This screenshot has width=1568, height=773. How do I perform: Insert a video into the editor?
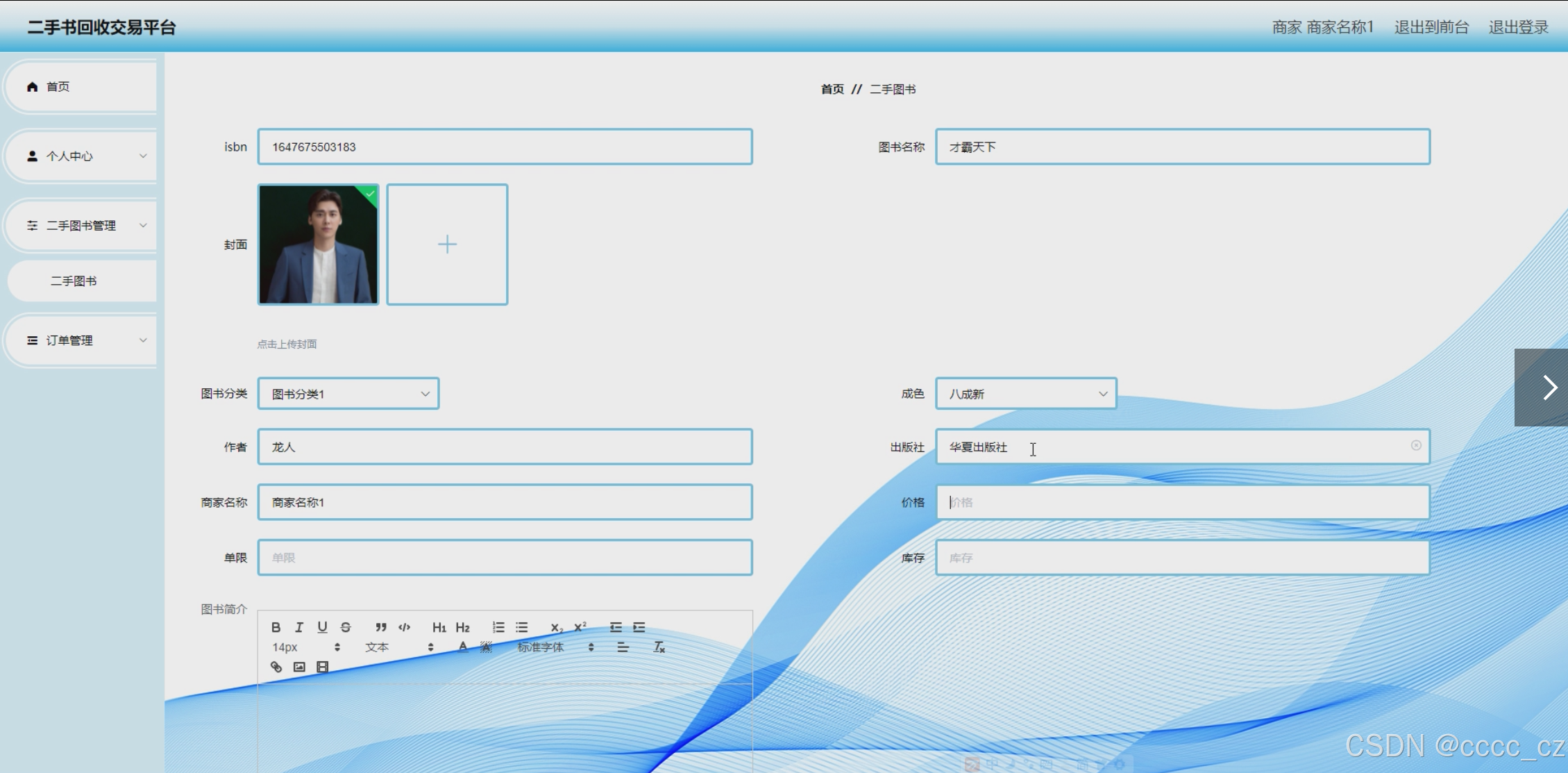coord(323,667)
